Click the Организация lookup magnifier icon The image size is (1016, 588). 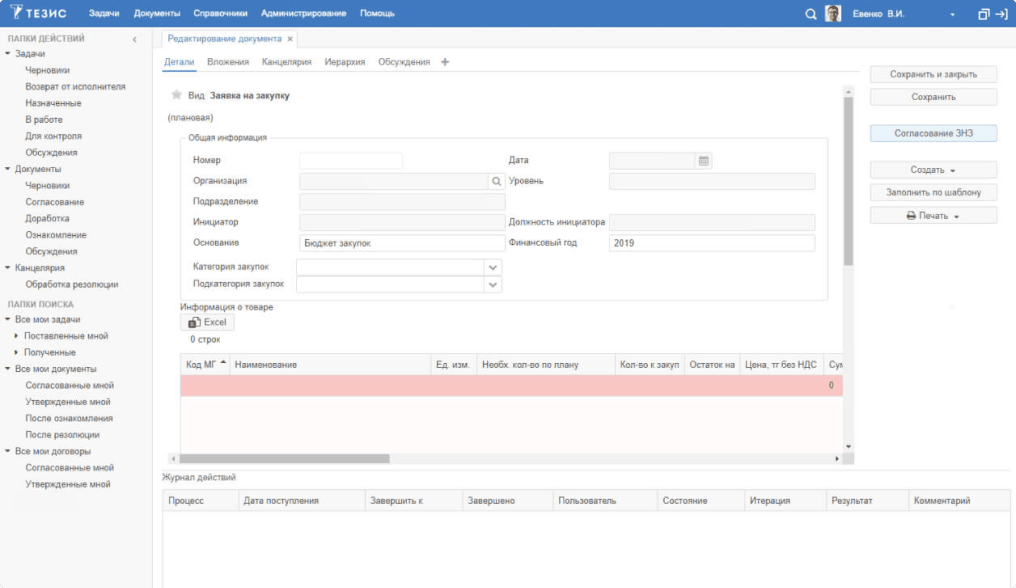pos(496,182)
